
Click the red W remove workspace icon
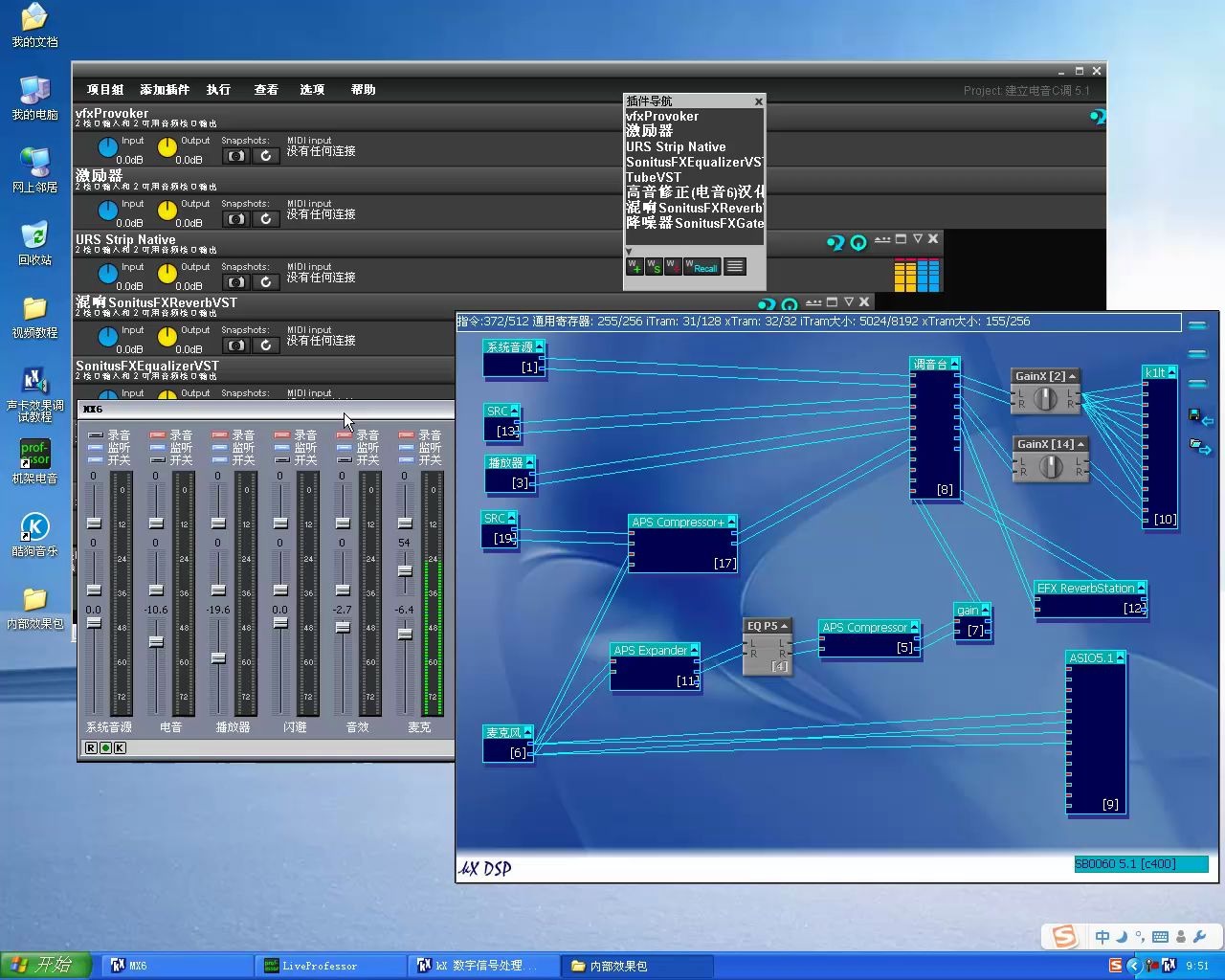[673, 266]
